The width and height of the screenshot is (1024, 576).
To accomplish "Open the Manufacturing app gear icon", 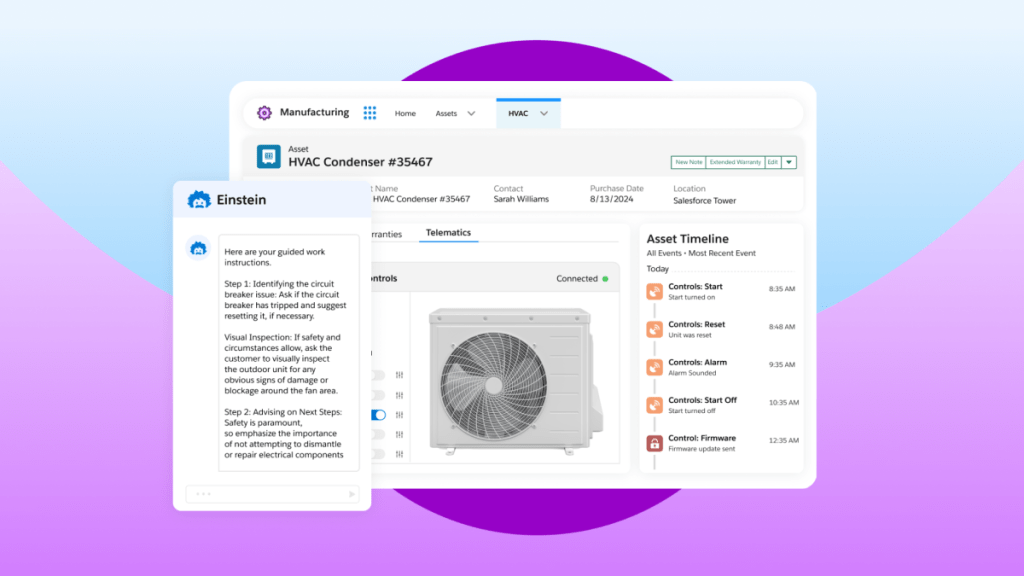I will click(x=264, y=112).
